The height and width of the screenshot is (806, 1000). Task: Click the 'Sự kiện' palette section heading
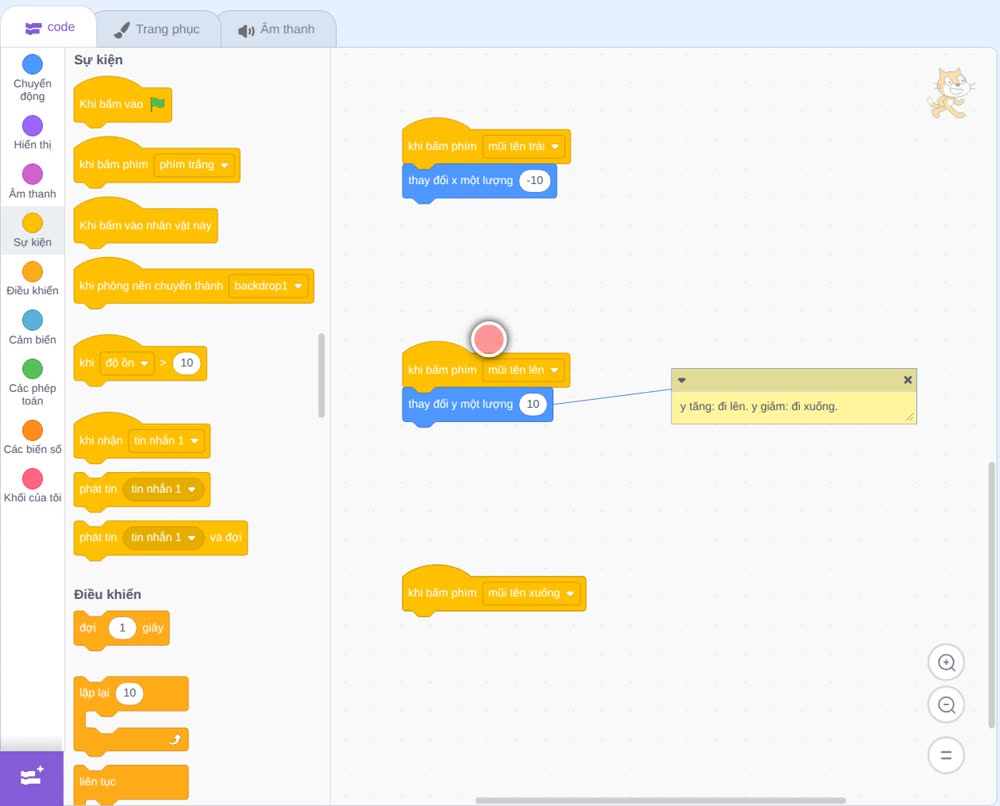pyautogui.click(x=98, y=60)
